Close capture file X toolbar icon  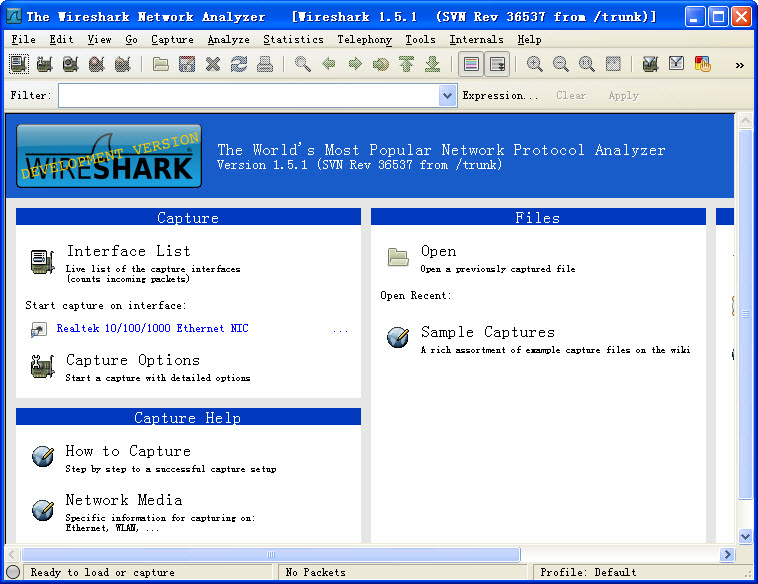click(213, 64)
